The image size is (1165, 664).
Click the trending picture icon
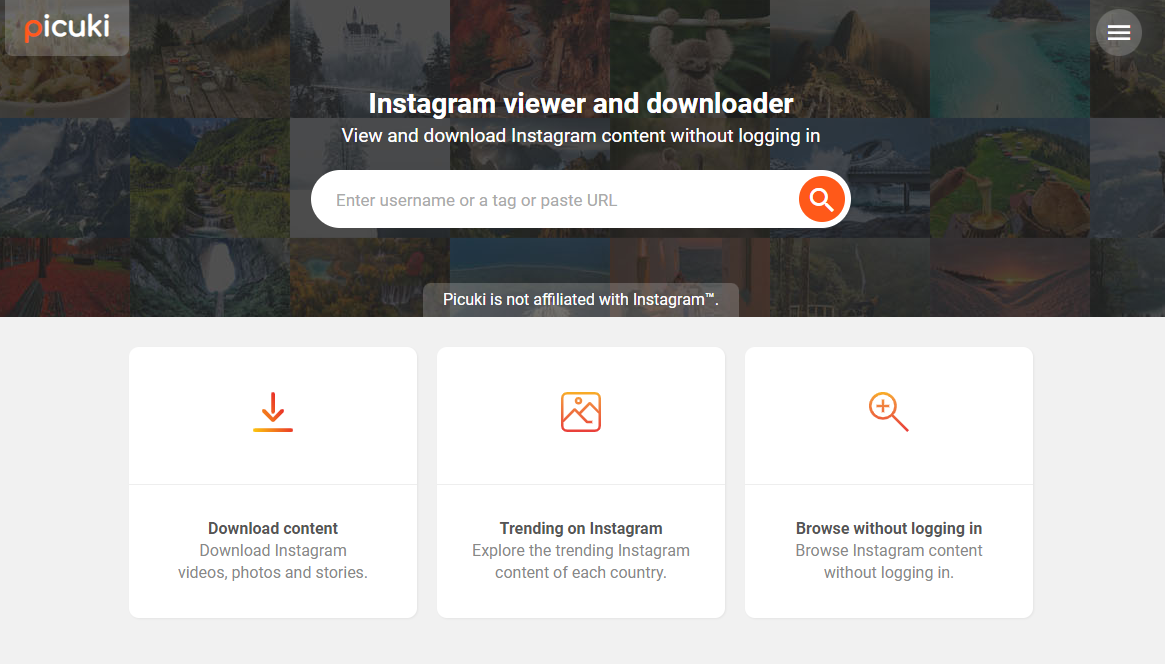point(581,411)
